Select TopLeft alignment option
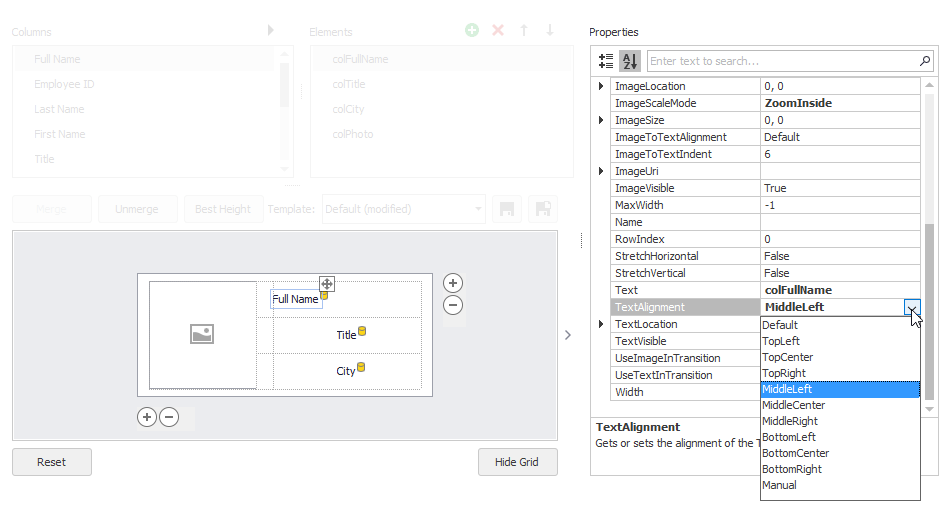951x513 pixels. 840,341
